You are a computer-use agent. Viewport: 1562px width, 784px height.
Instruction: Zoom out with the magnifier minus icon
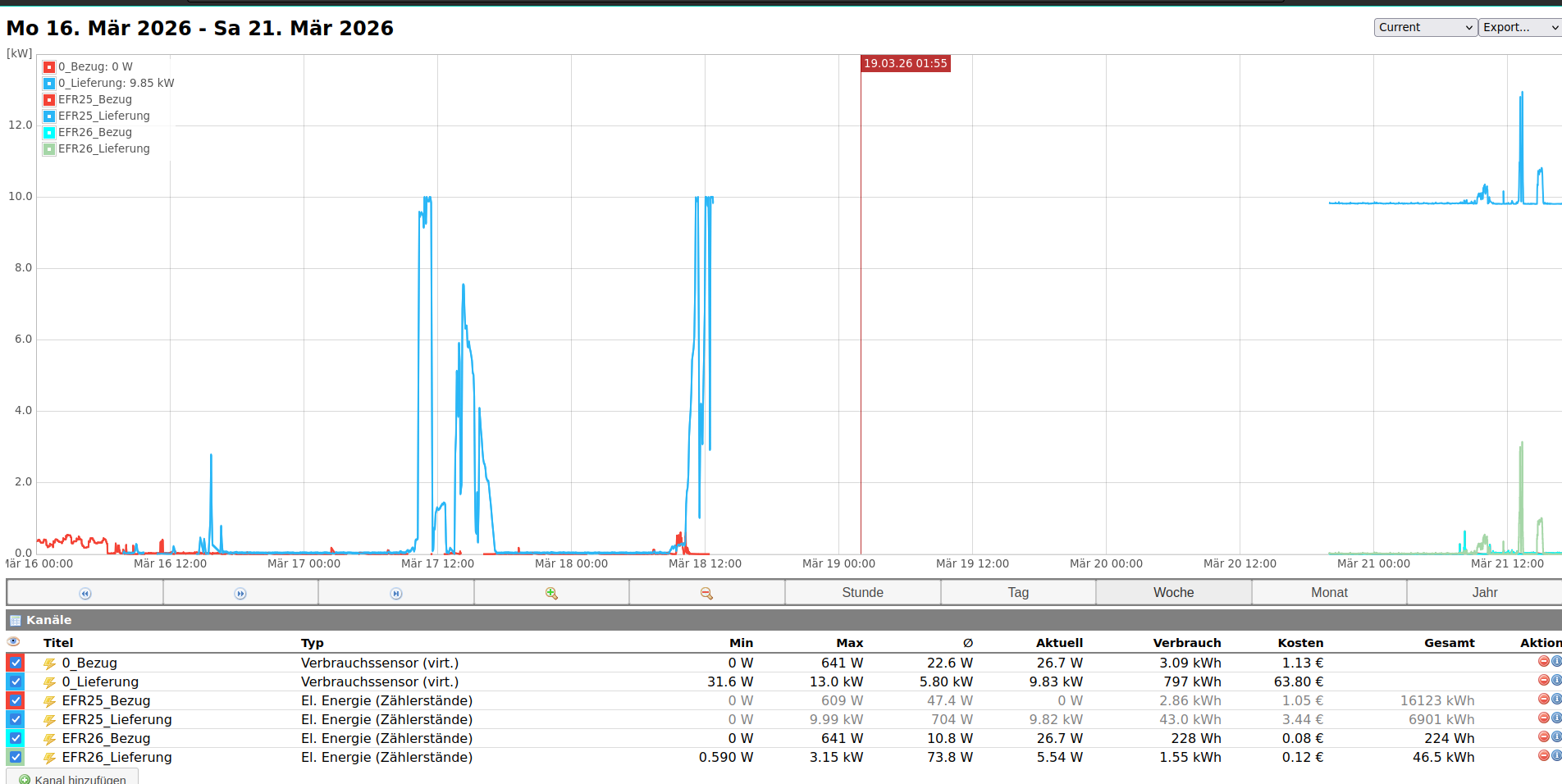706,593
